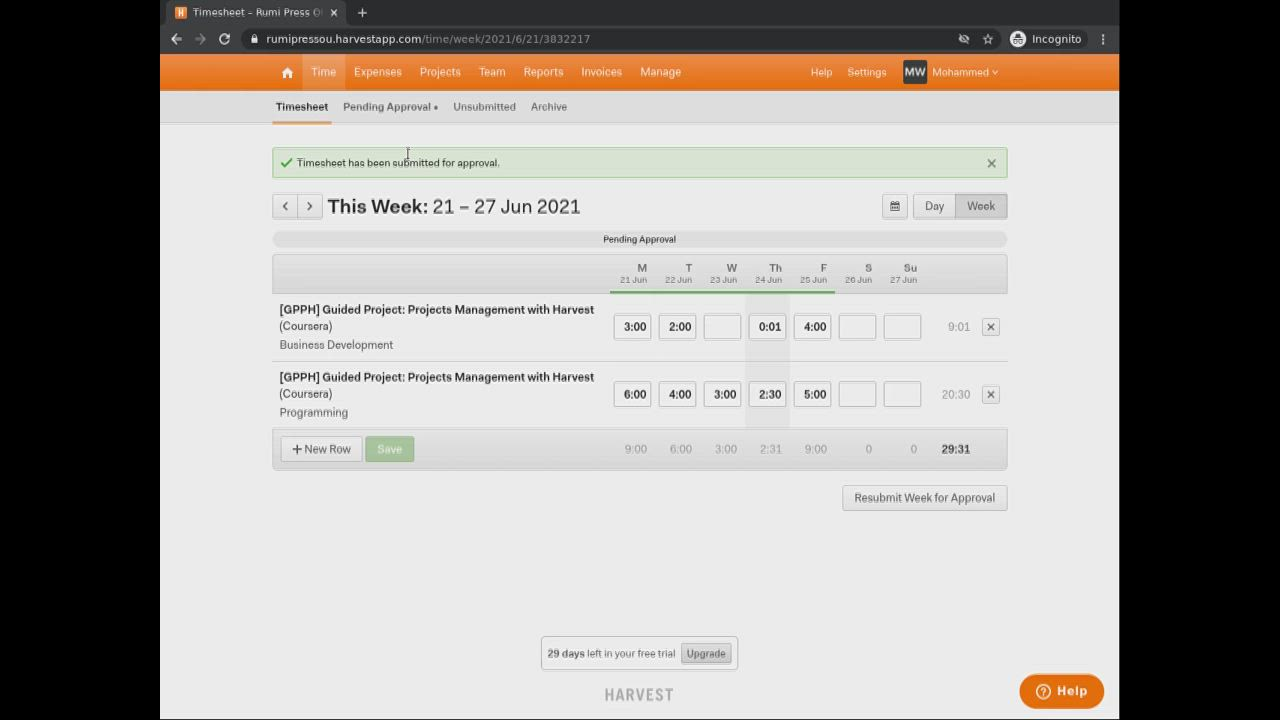
Task: Switch to Week view
Action: click(x=981, y=206)
